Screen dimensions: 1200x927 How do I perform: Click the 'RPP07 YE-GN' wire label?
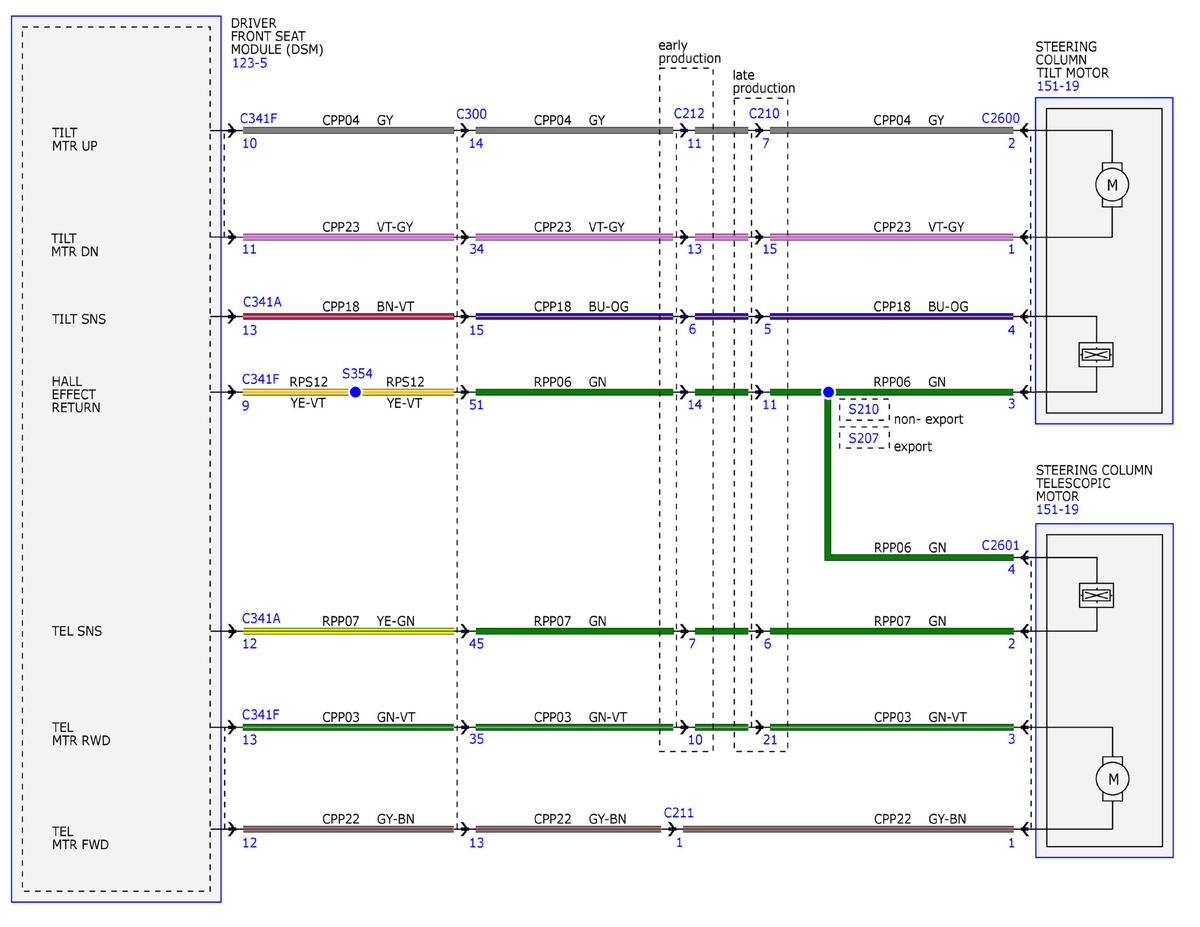coord(368,620)
